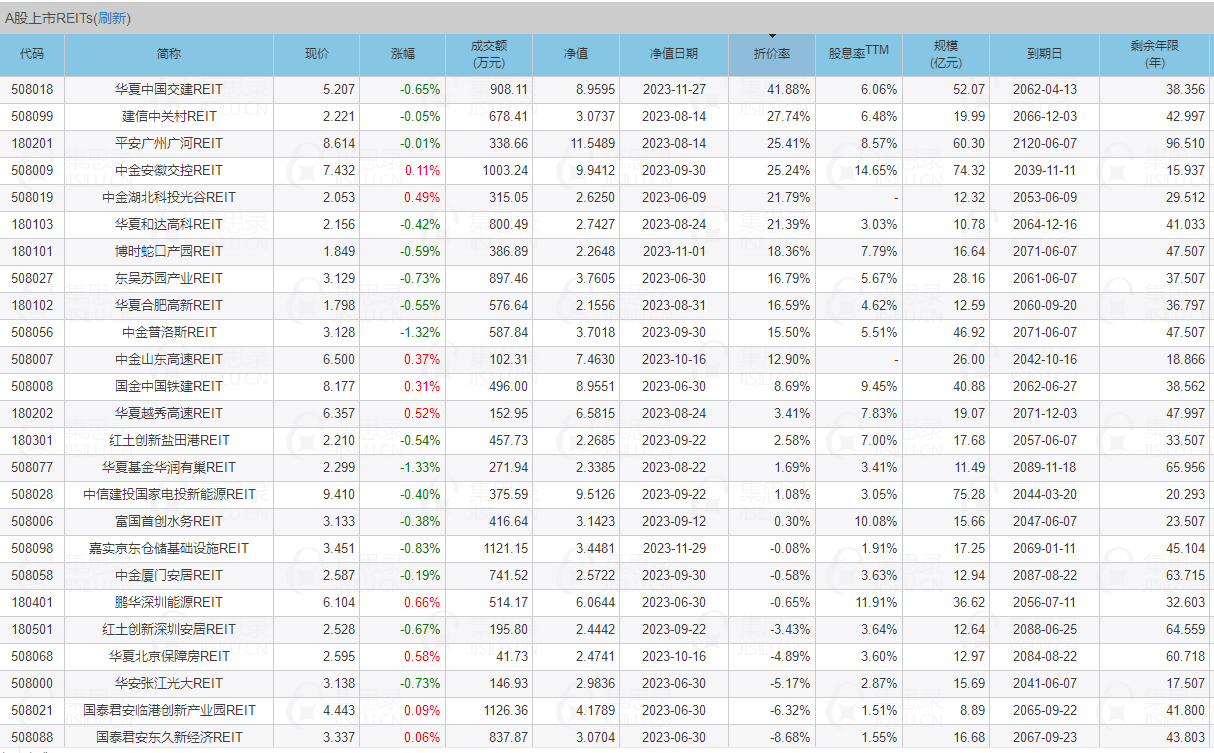Image resolution: width=1214 pixels, height=753 pixels.
Task: Click the 14.65% dividend yield cell
Action: click(x=859, y=170)
